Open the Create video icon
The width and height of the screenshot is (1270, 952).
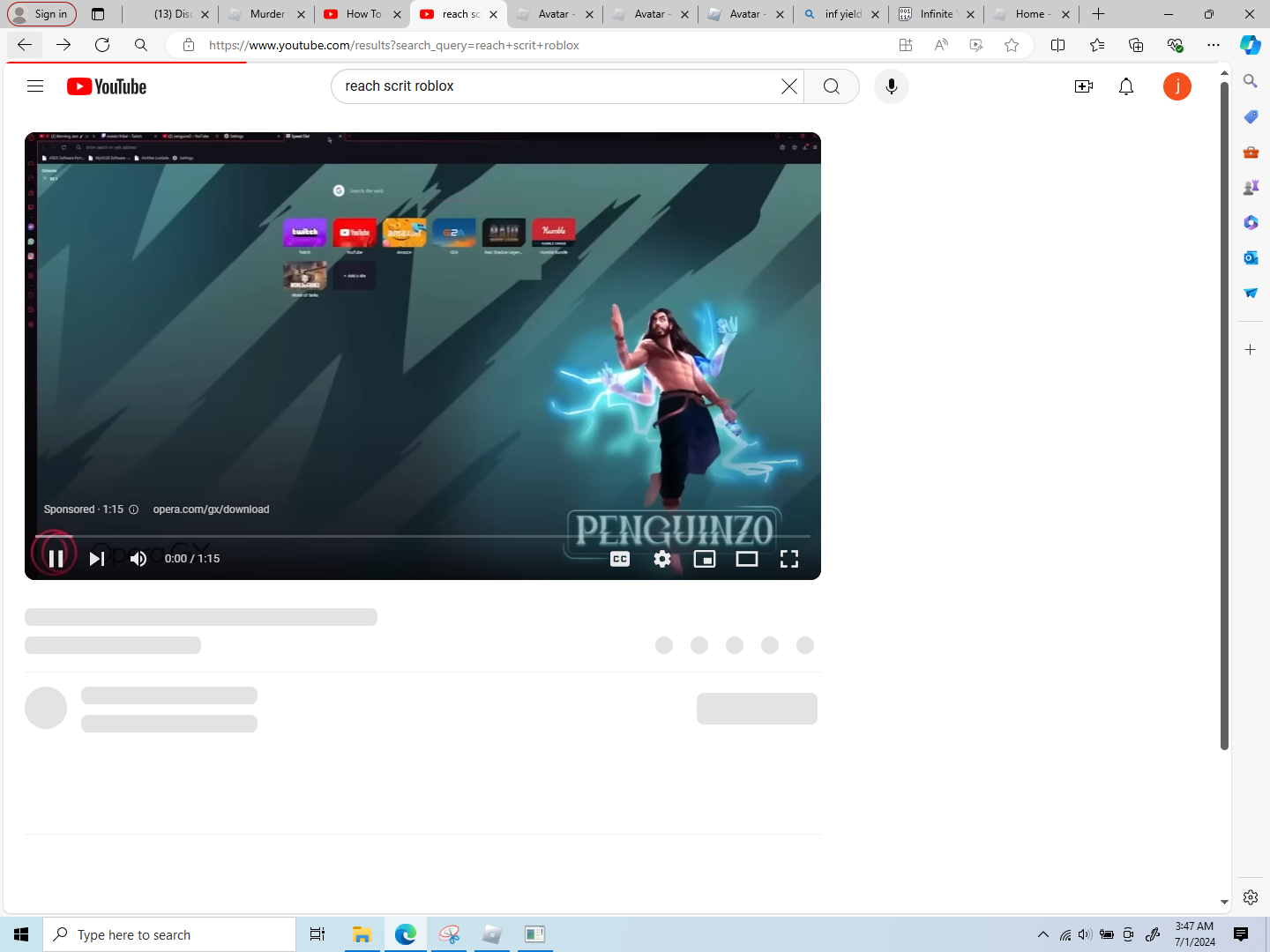1084,86
